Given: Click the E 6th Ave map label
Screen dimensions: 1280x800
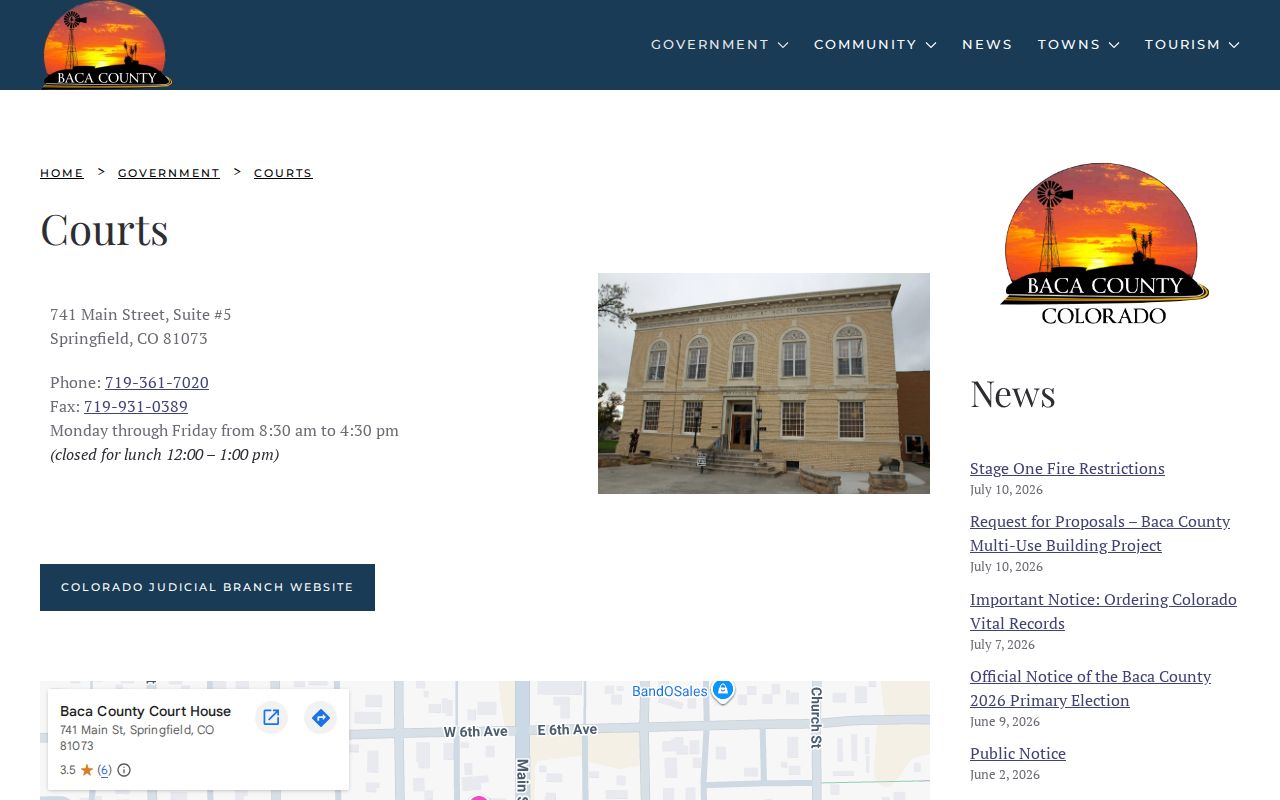Looking at the screenshot, I should pos(567,730).
